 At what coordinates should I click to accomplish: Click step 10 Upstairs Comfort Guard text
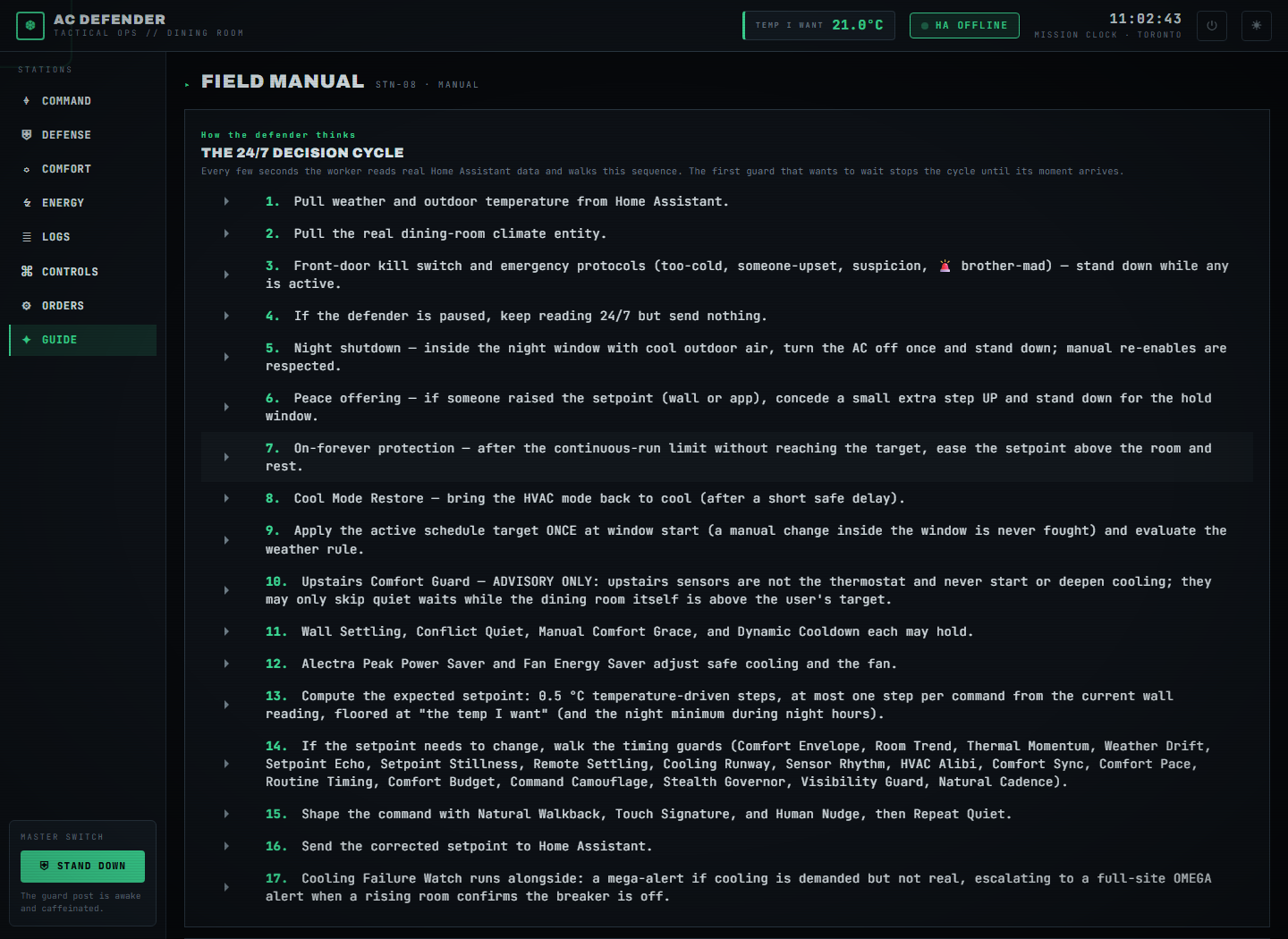click(x=738, y=590)
